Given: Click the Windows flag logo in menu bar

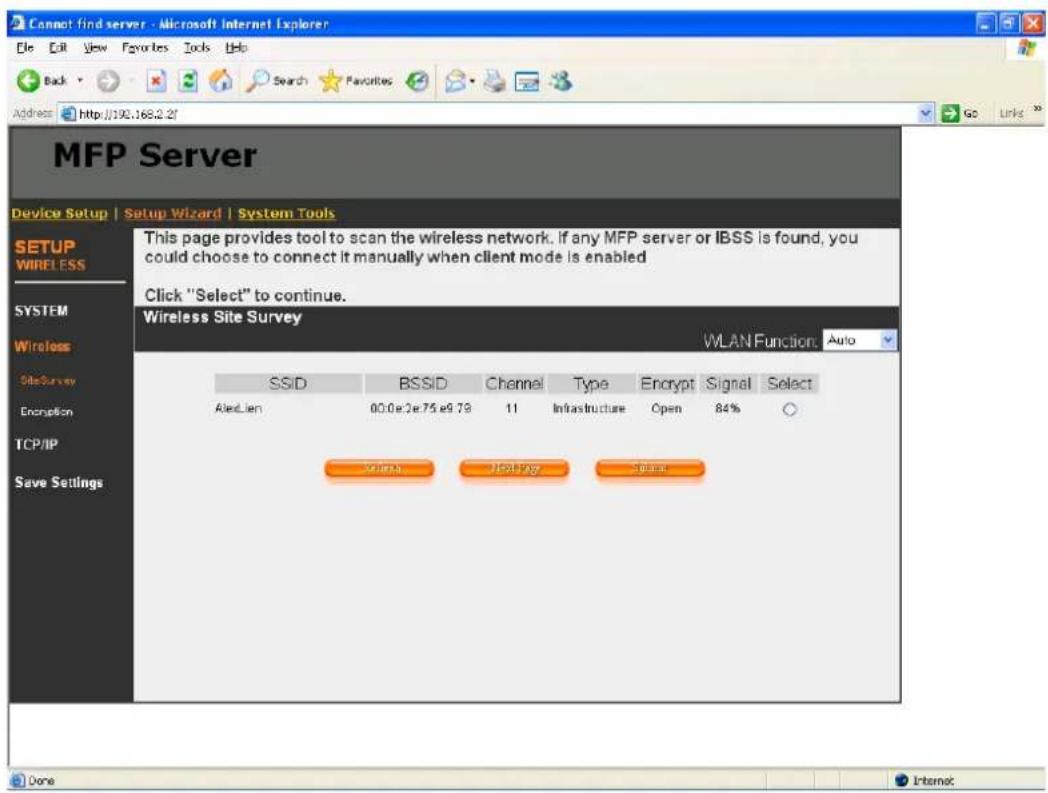Looking at the screenshot, I should point(1027,47).
